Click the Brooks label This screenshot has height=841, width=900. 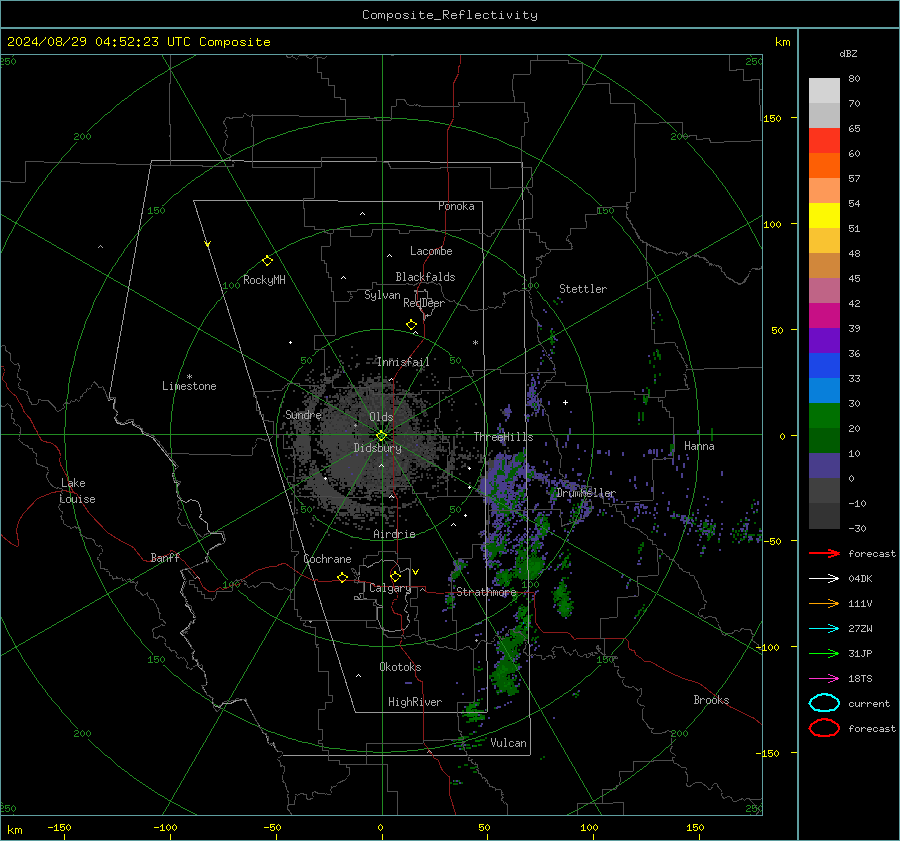point(711,700)
